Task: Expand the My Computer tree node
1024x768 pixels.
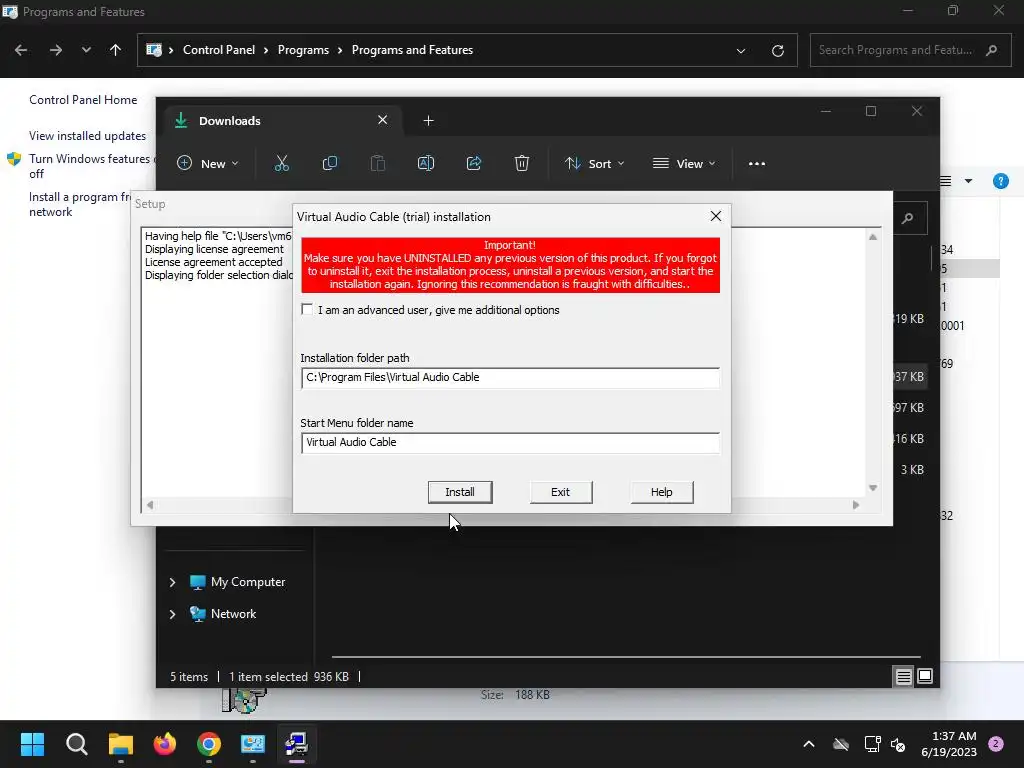Action: (172, 582)
